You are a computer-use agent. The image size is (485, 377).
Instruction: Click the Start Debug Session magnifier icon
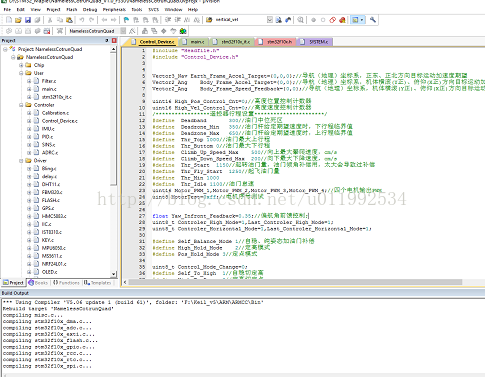coord(301,20)
